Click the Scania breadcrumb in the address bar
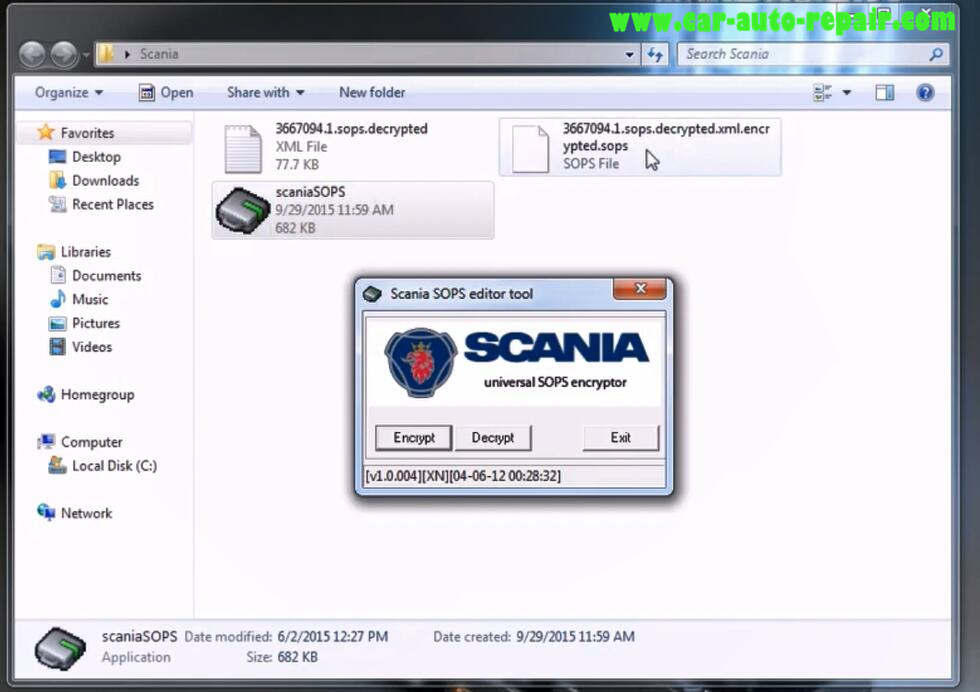980x692 pixels. (x=159, y=54)
